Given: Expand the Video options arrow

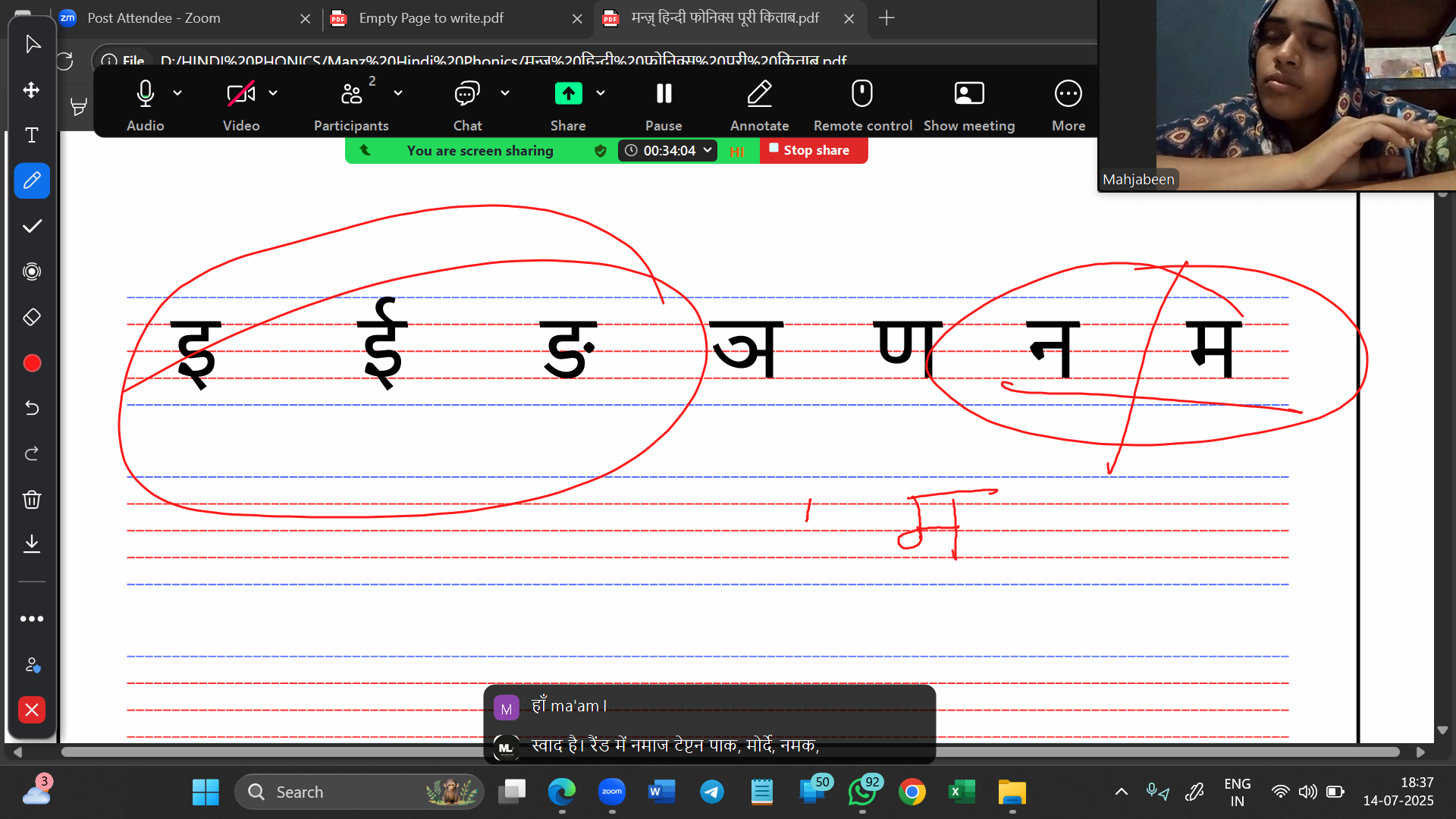Looking at the screenshot, I should coord(273,93).
